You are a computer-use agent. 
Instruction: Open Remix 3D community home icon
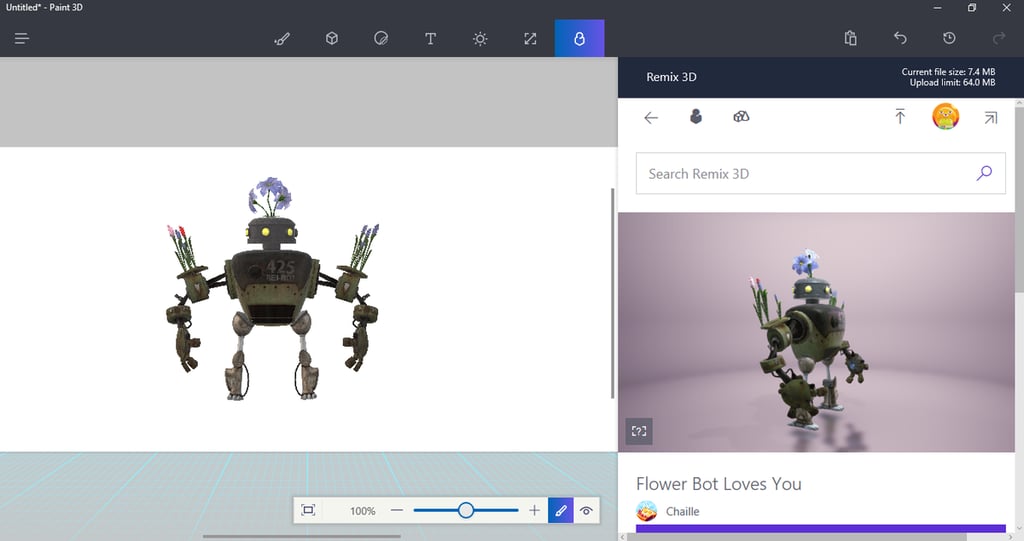(696, 116)
